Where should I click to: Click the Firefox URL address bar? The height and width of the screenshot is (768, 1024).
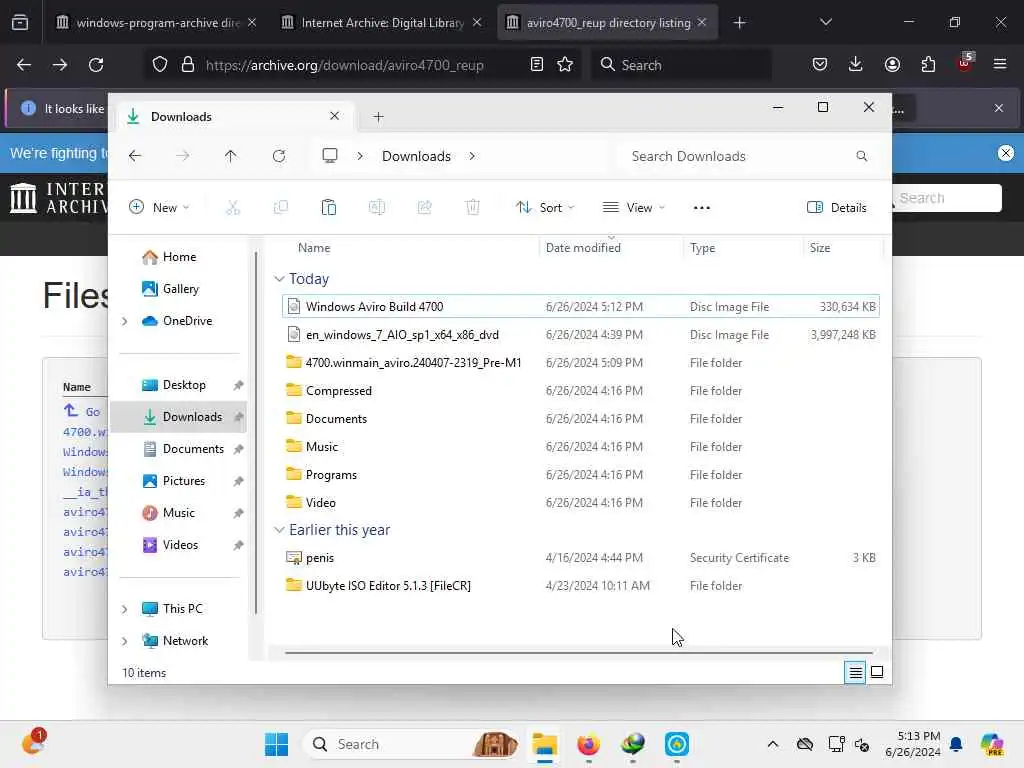click(345, 65)
